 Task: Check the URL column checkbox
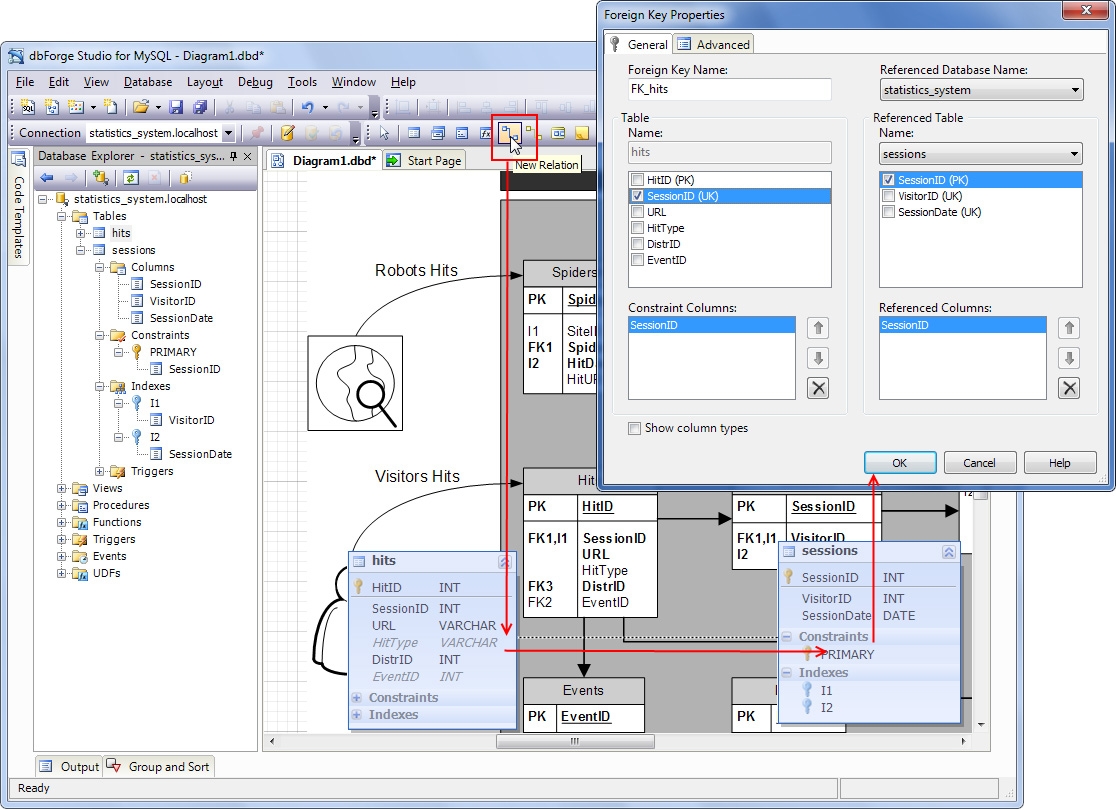[x=638, y=212]
